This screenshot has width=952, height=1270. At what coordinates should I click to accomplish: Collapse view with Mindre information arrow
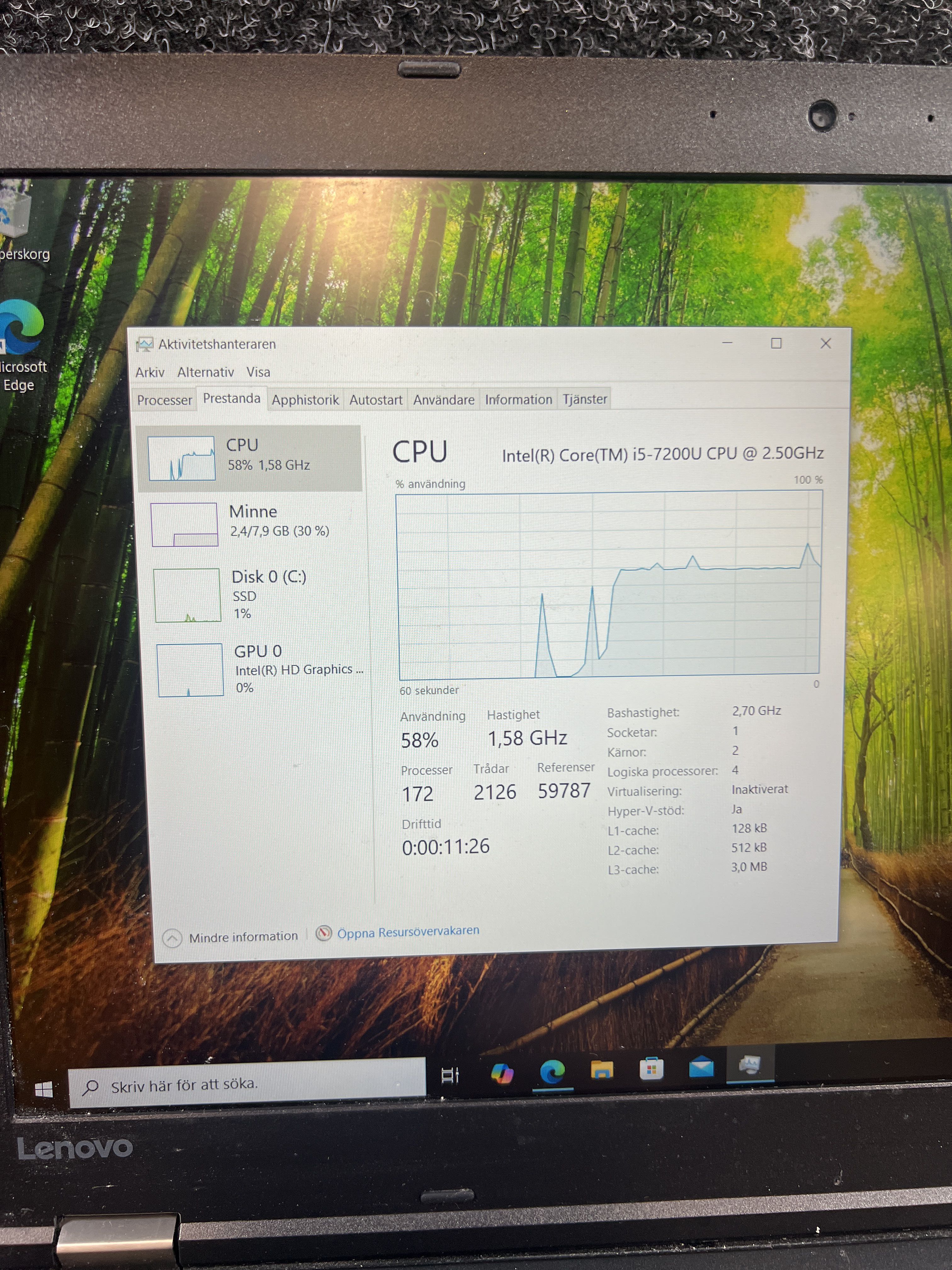pyautogui.click(x=173, y=938)
